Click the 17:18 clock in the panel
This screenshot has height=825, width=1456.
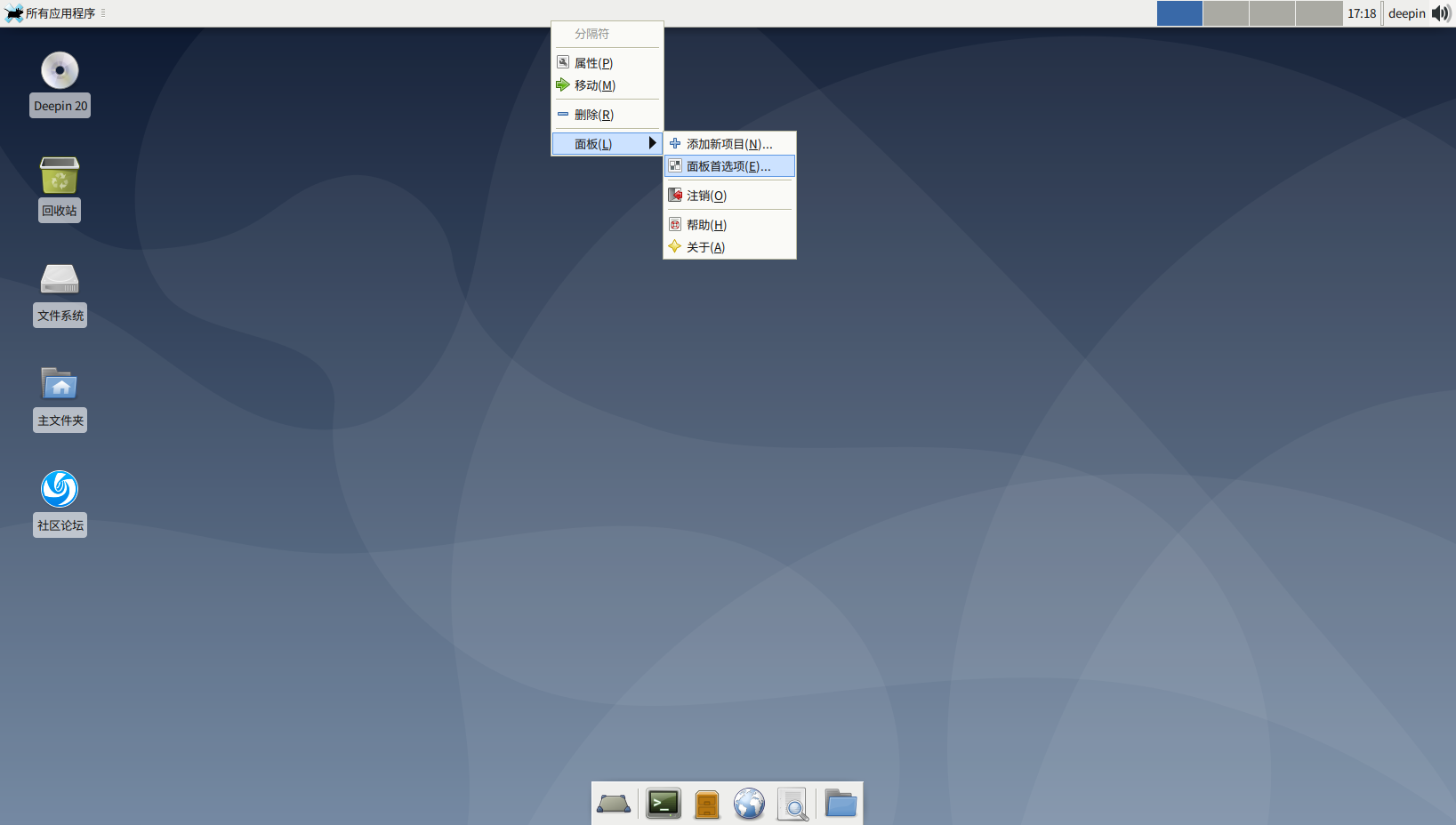[x=1362, y=13]
